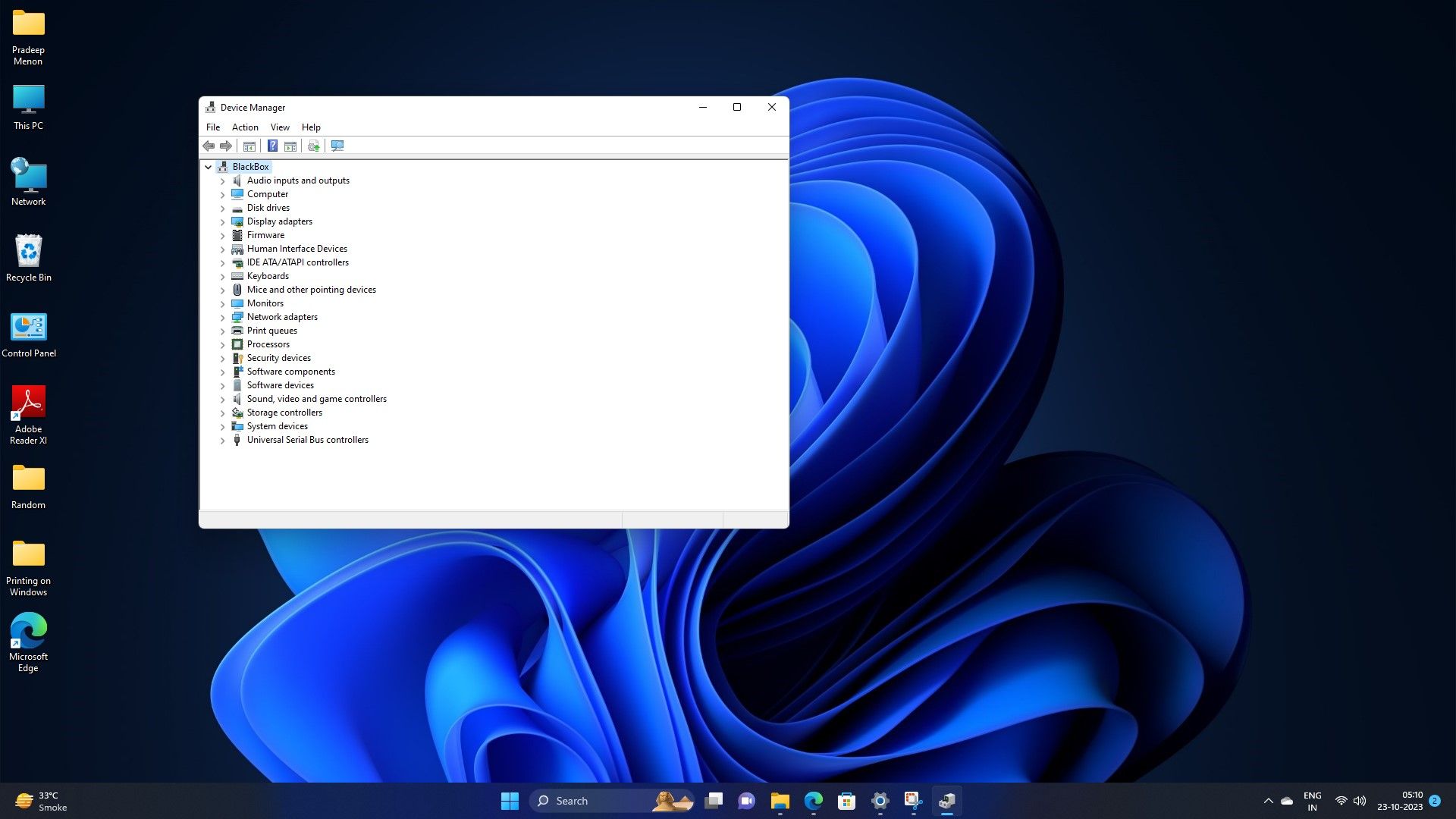Select the Processors tree item
The image size is (1456, 819).
click(x=268, y=344)
